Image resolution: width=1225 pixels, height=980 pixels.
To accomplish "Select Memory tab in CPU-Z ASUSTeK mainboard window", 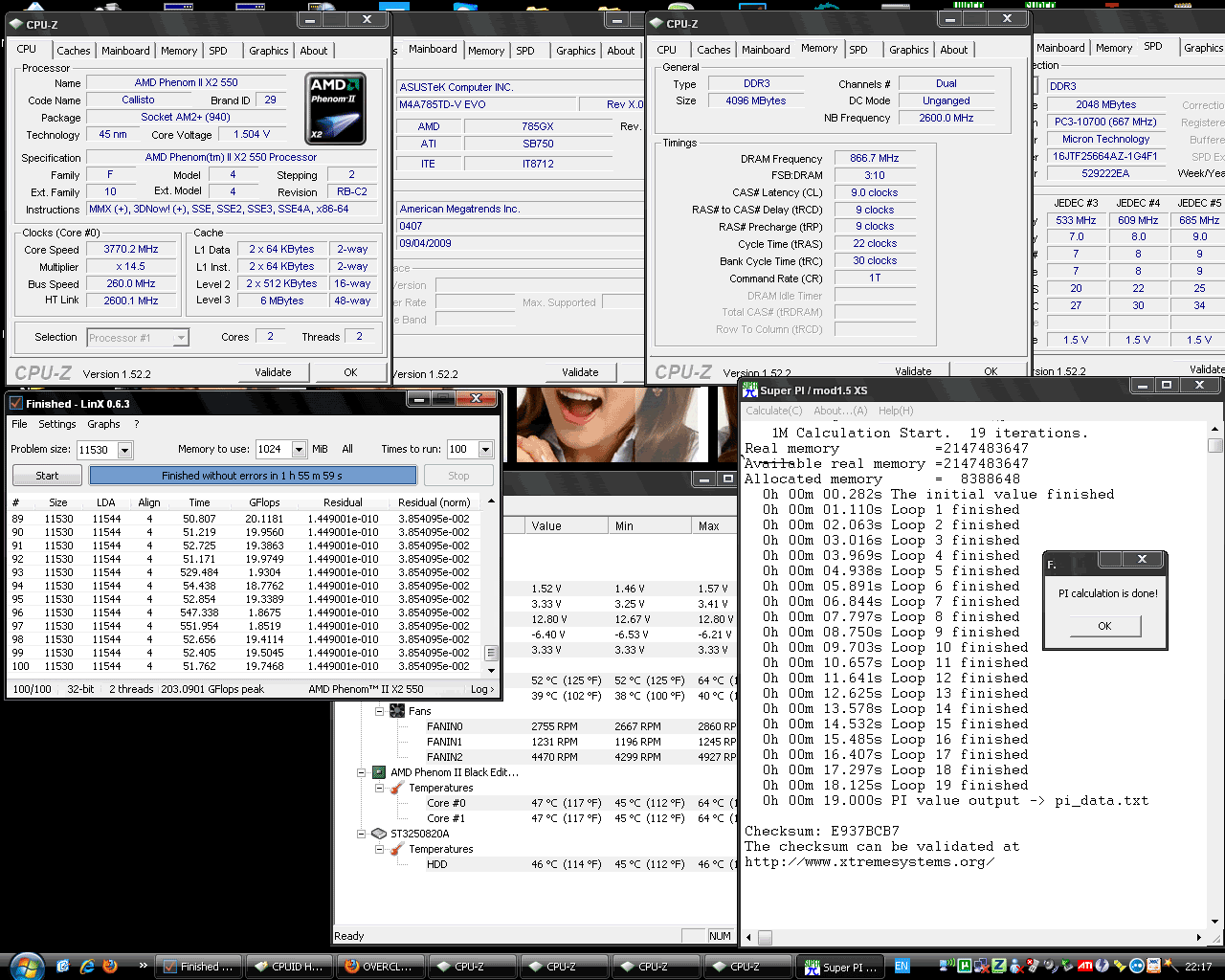I will pyautogui.click(x=486, y=51).
